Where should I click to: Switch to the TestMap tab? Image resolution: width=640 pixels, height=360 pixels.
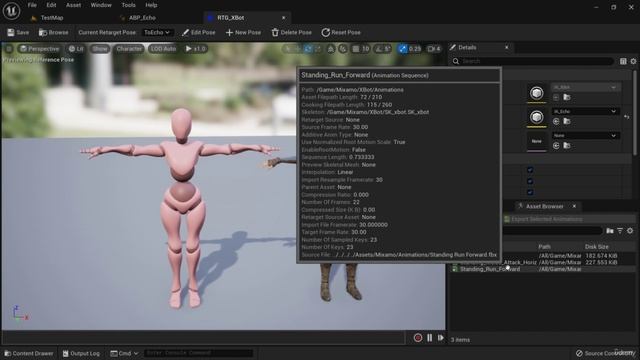(x=52, y=18)
